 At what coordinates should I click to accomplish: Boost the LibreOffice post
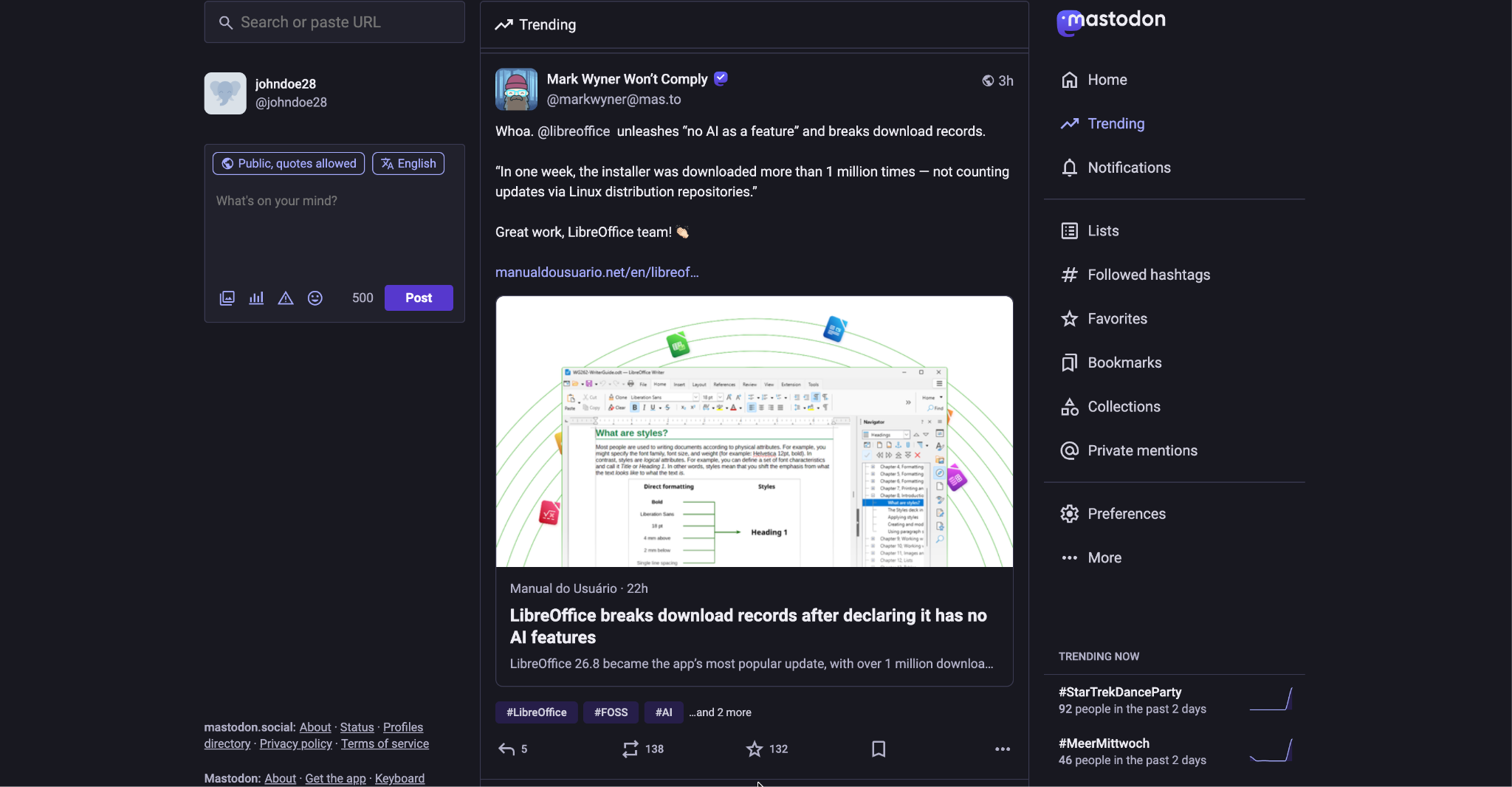point(643,750)
